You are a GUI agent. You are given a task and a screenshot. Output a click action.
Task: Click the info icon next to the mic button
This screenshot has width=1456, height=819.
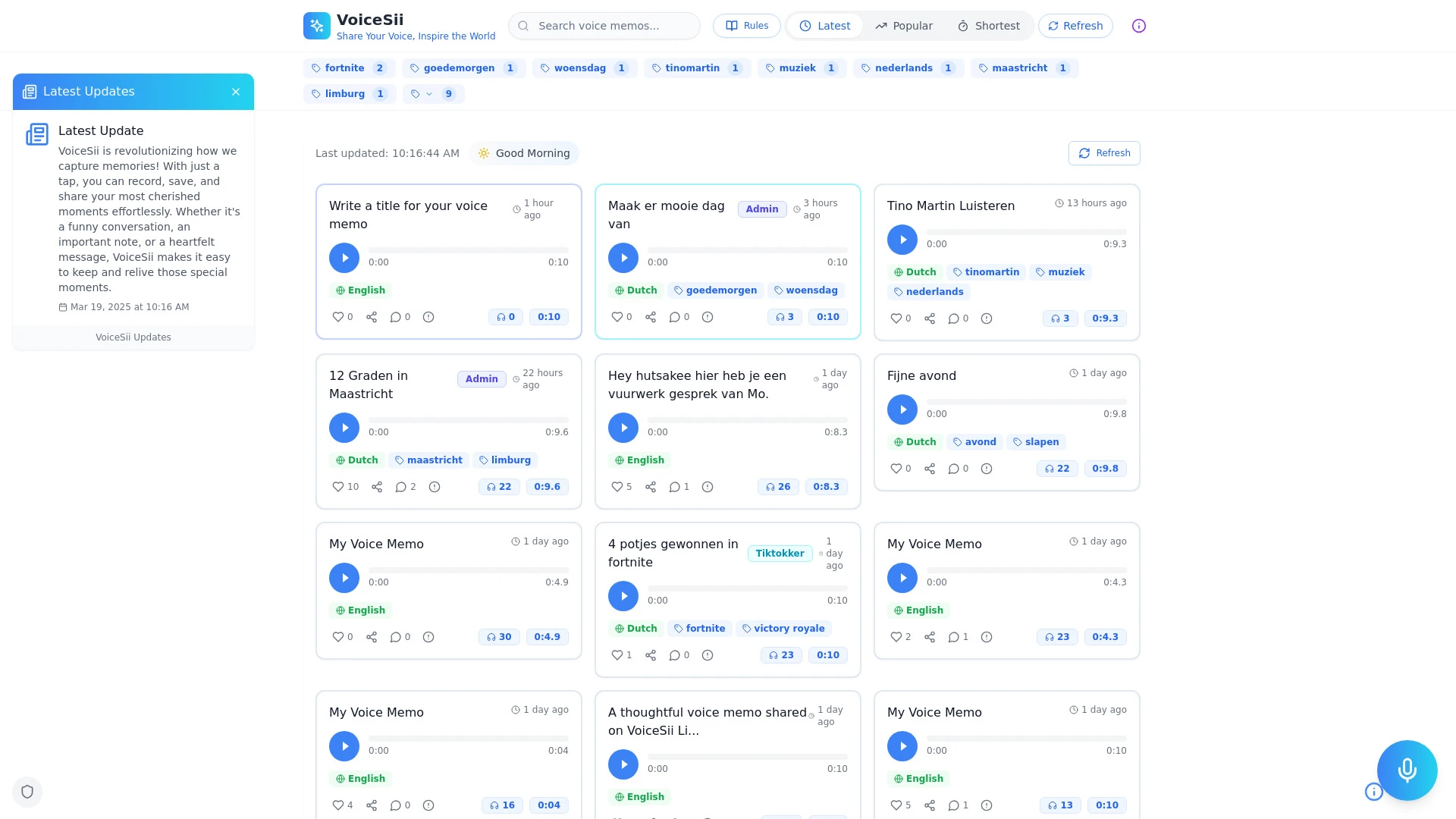1373,792
